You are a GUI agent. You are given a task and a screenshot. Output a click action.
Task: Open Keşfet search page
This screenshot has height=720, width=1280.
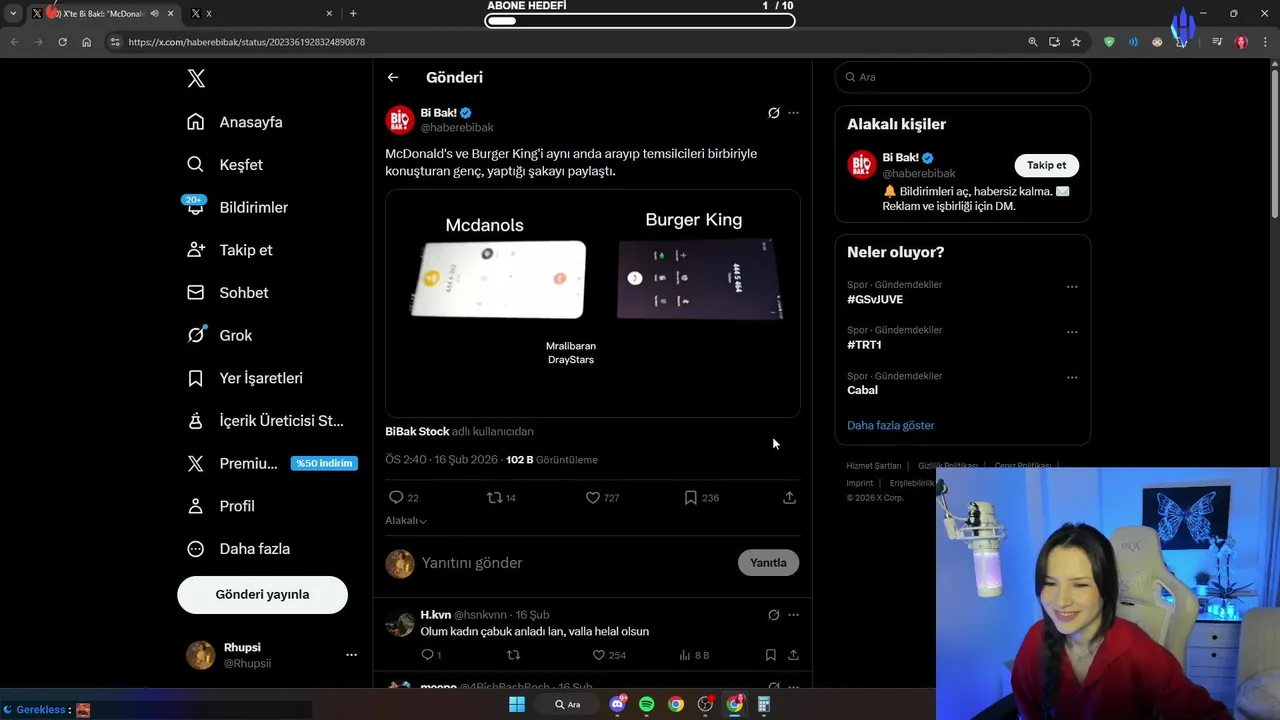225,165
